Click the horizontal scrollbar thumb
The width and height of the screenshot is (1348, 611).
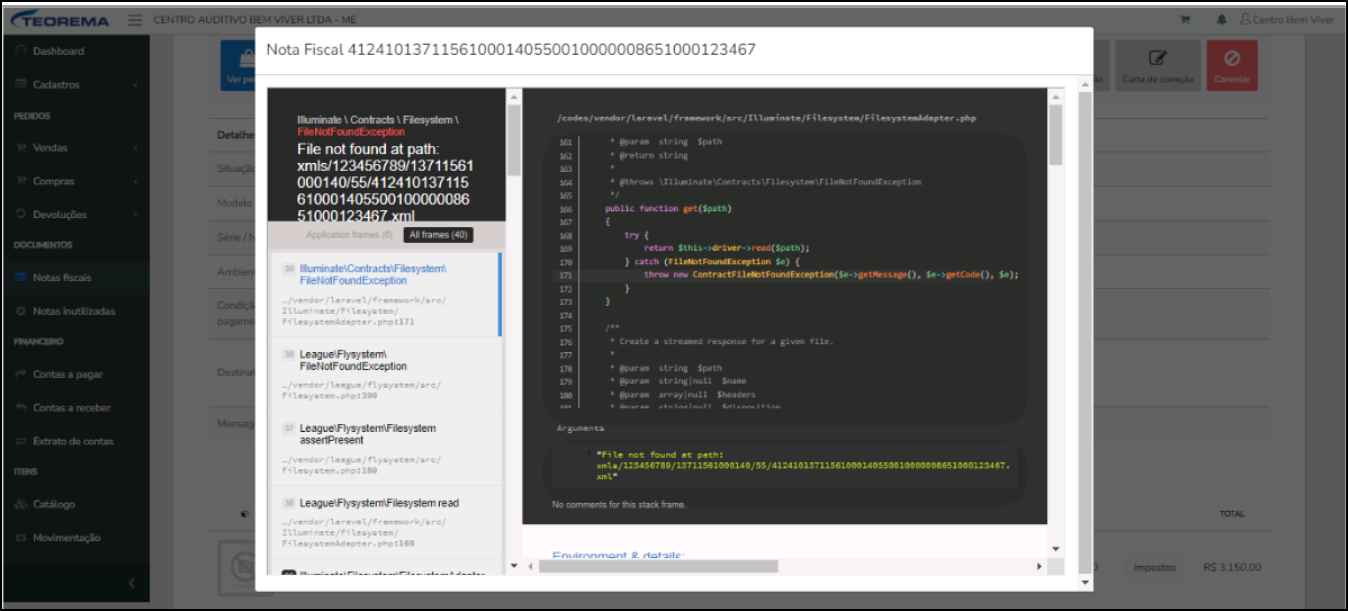click(x=658, y=566)
